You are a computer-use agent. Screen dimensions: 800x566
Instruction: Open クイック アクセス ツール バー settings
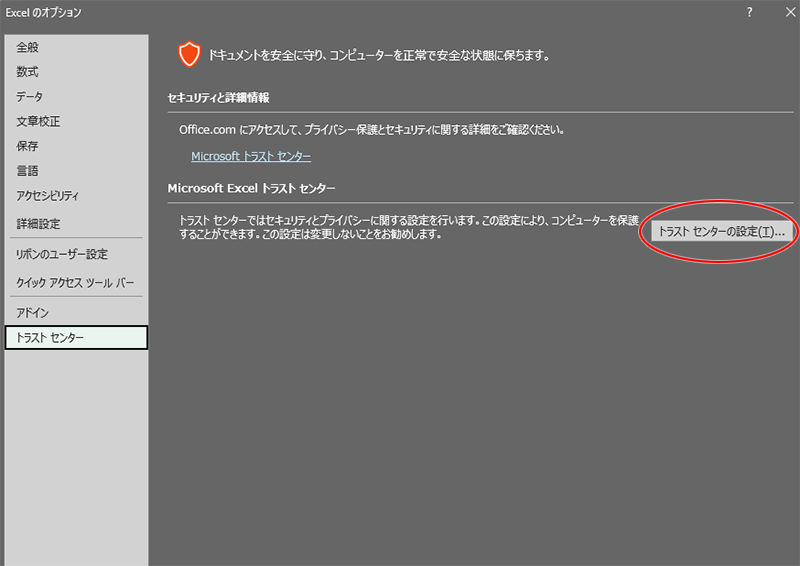coord(75,283)
